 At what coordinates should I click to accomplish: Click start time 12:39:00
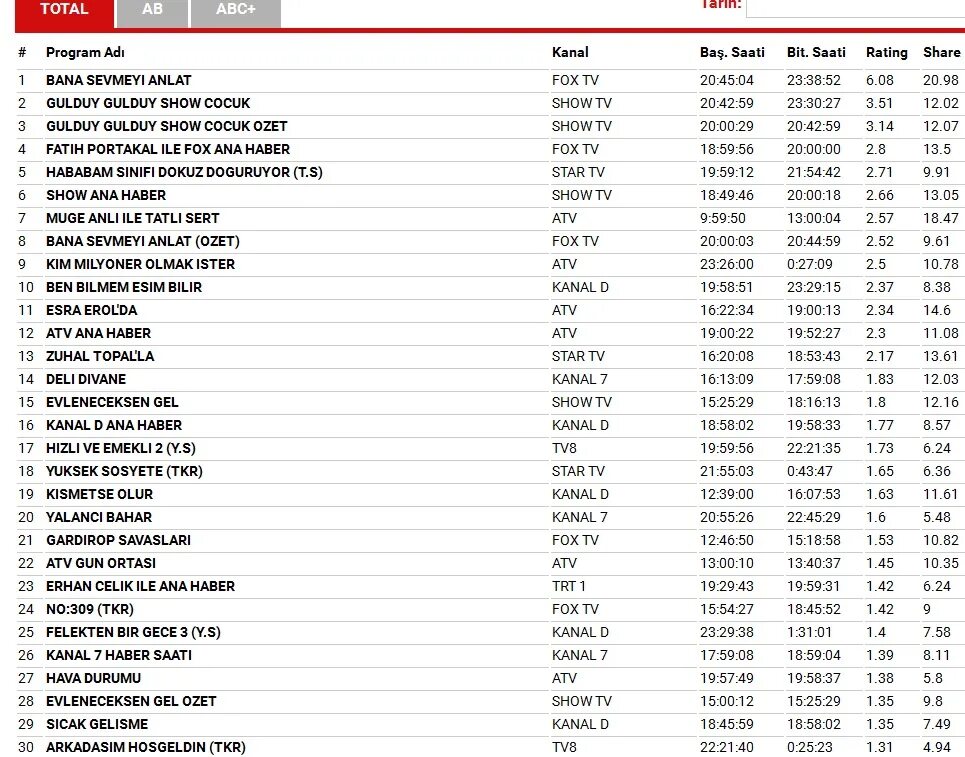pyautogui.click(x=727, y=494)
